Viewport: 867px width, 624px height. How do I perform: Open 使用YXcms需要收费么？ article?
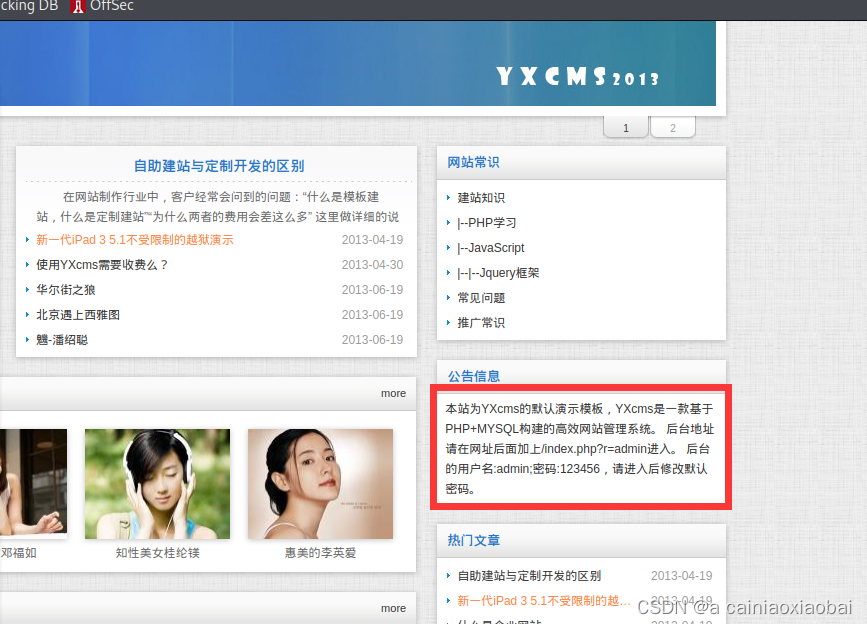tap(102, 265)
